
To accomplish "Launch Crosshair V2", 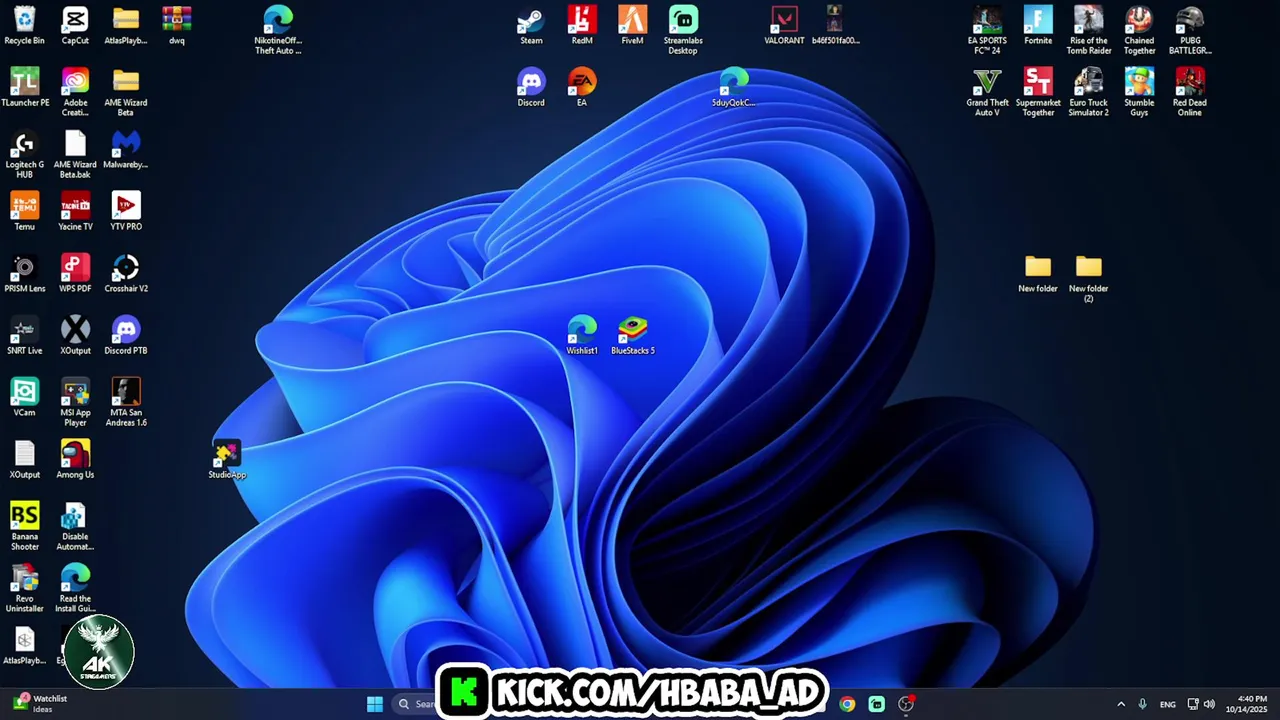I will 126,274.
